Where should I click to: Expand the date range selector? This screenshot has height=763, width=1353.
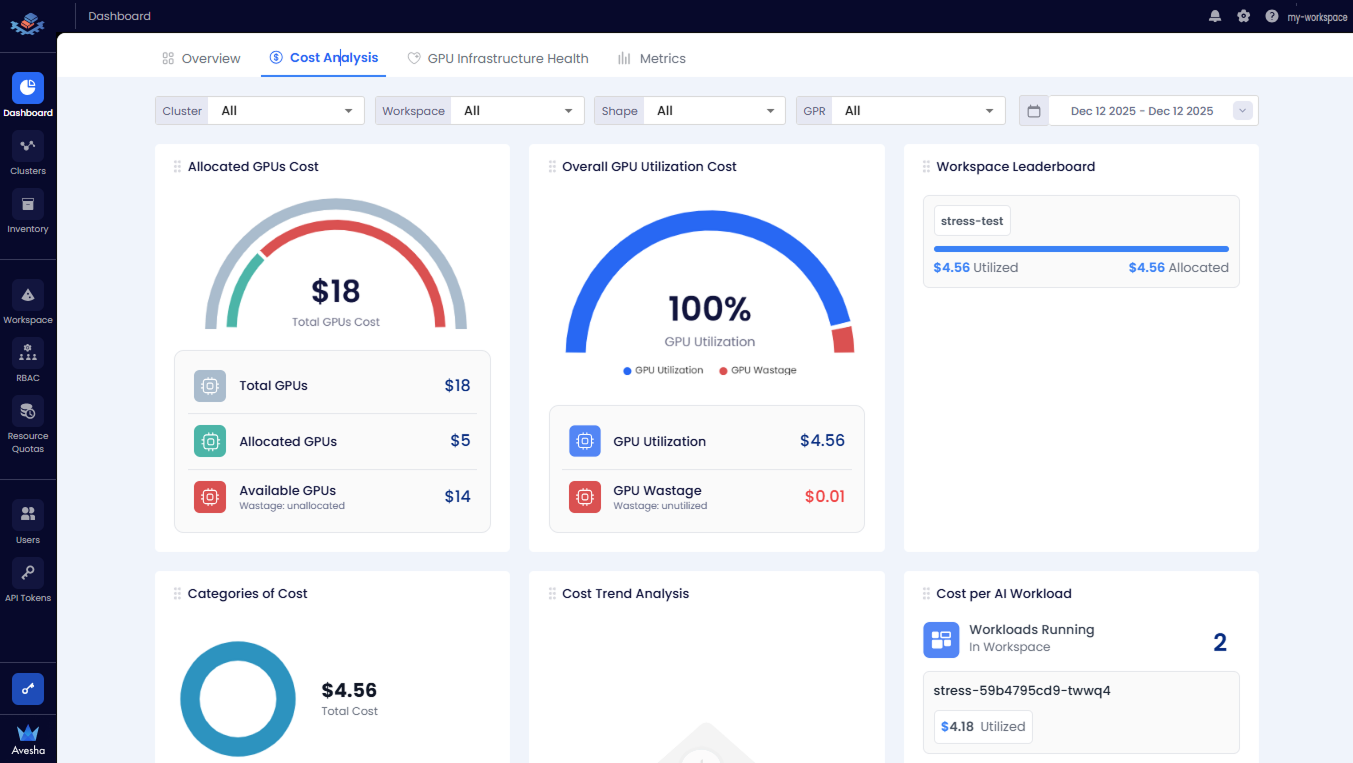[1242, 110]
